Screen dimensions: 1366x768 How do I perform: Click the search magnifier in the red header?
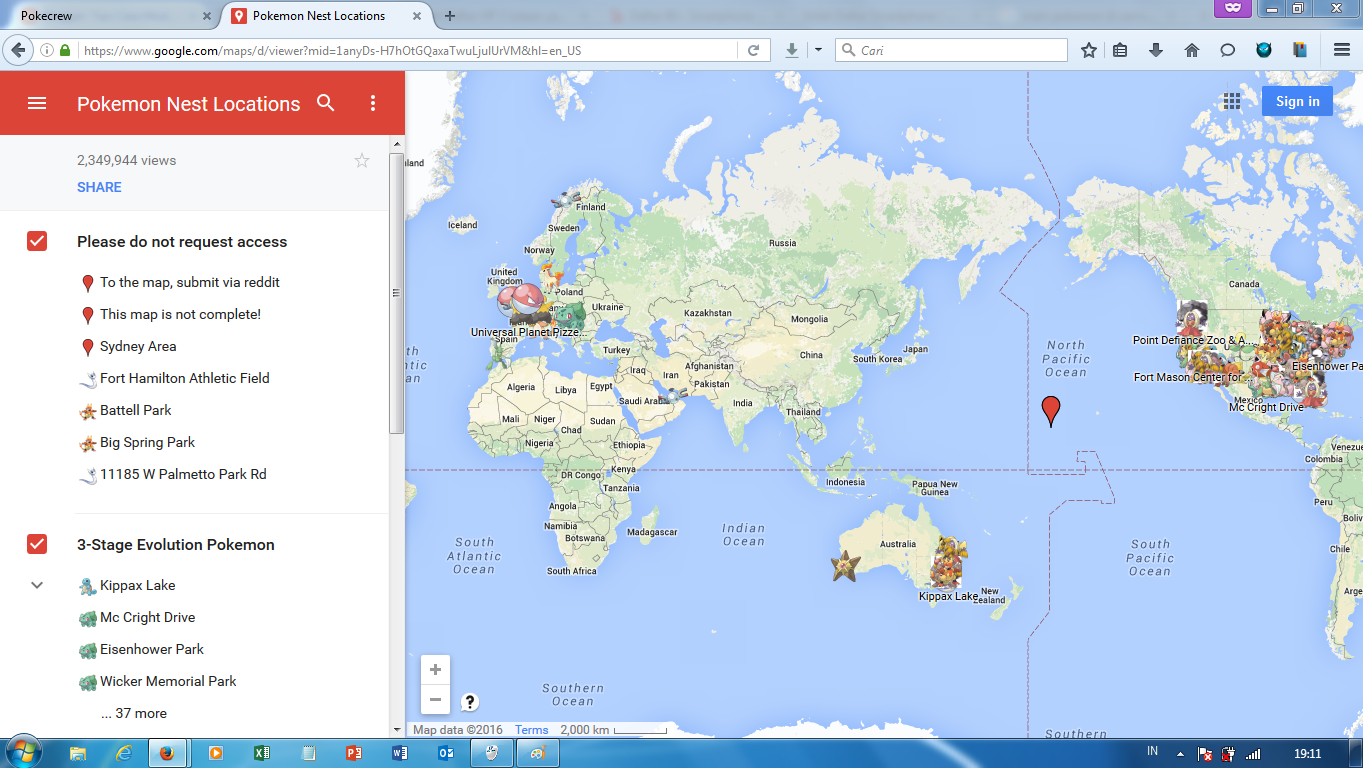(326, 103)
